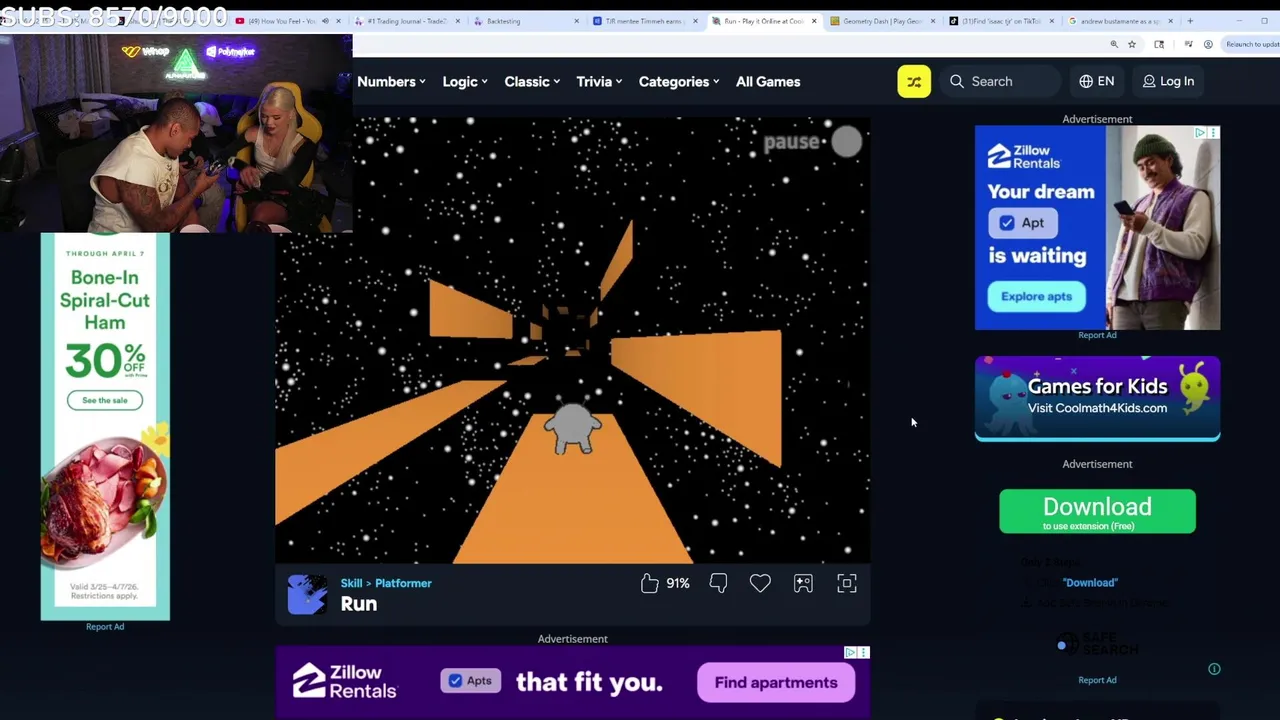Click the pause circle in the game

tap(846, 142)
